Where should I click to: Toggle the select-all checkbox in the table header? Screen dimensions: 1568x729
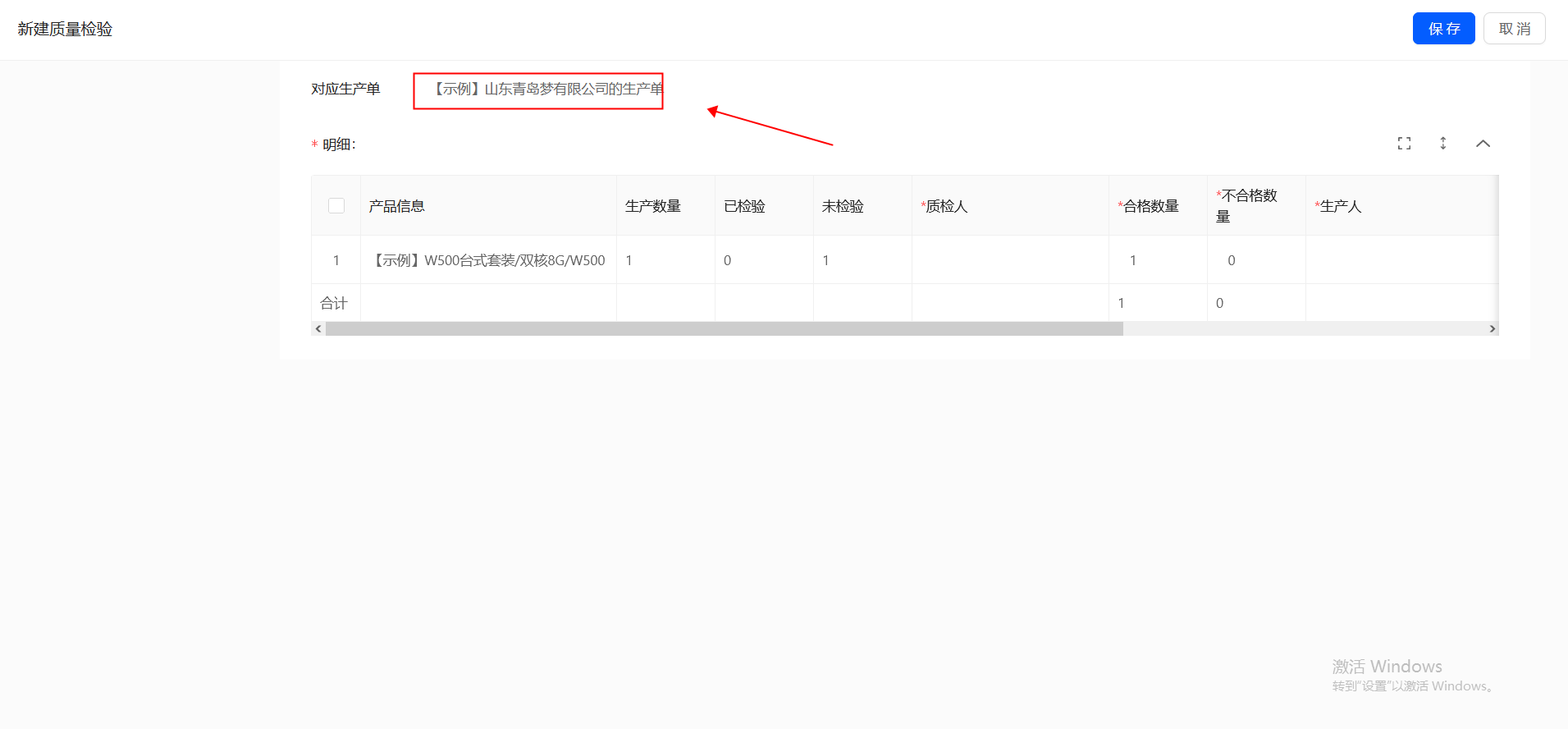click(x=336, y=206)
